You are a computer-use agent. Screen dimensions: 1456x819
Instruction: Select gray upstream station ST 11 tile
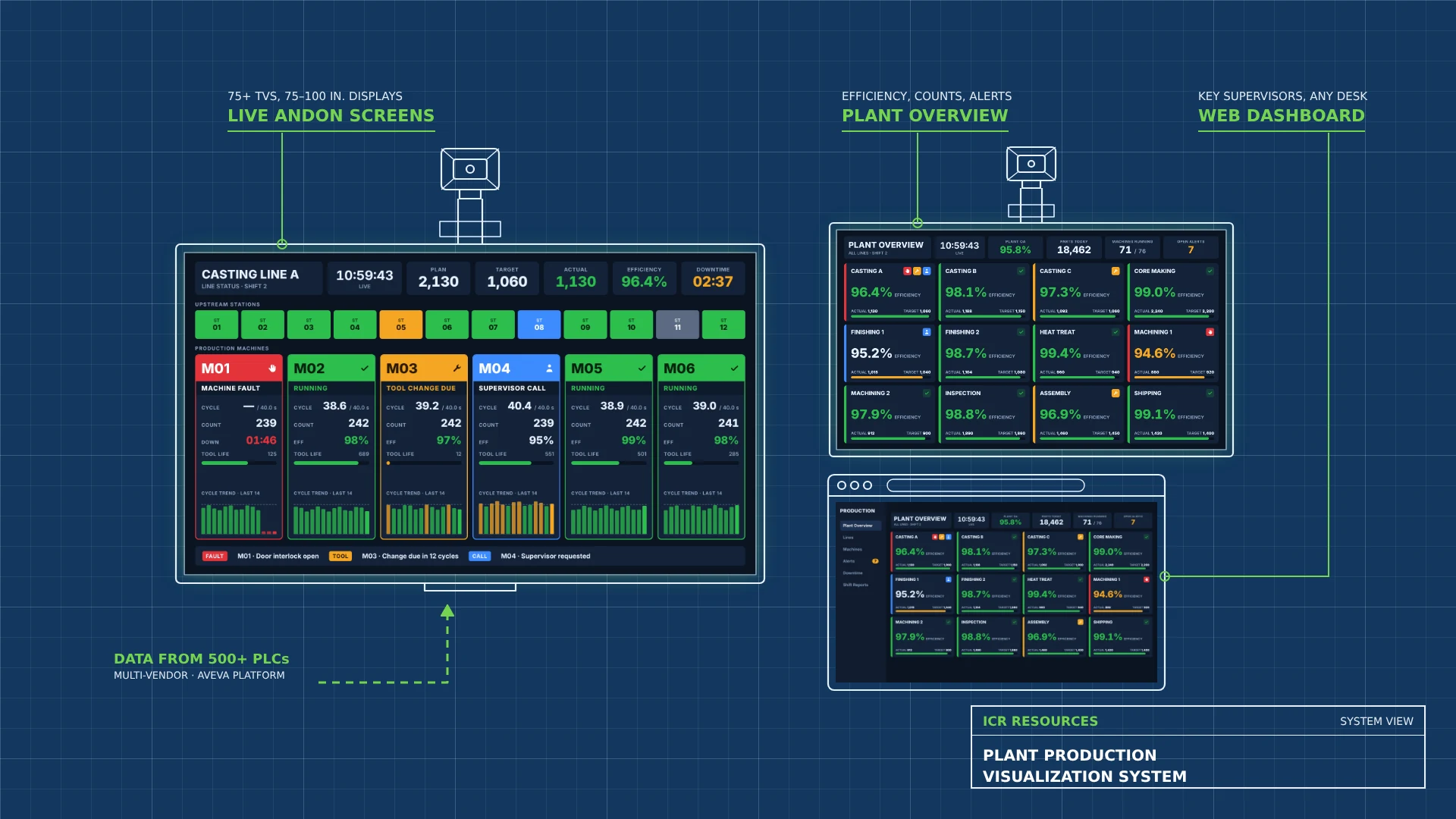pyautogui.click(x=677, y=325)
